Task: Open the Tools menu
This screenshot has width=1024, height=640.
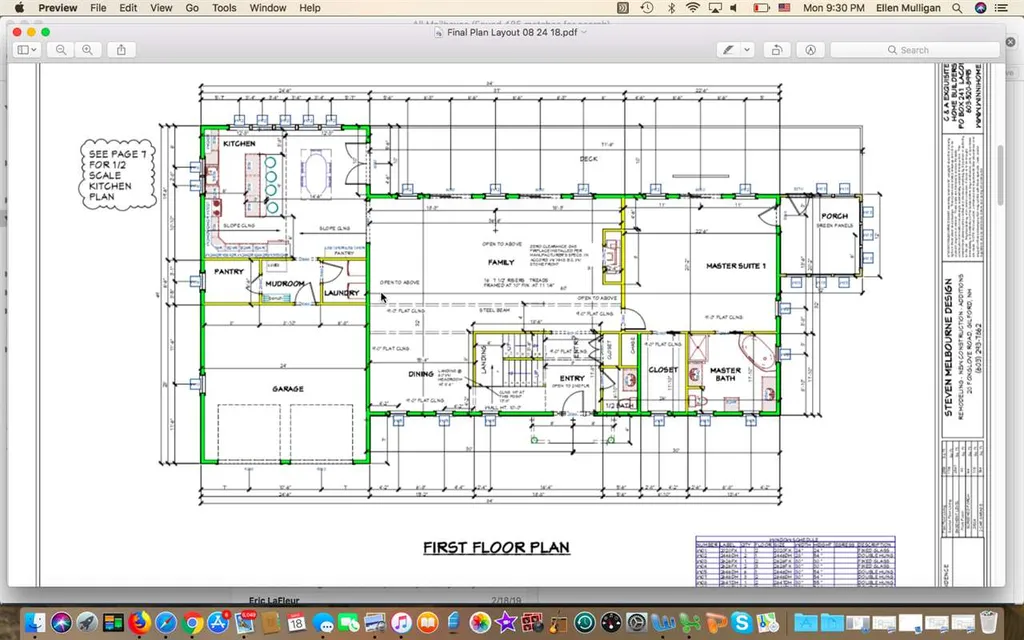Action: coord(224,8)
